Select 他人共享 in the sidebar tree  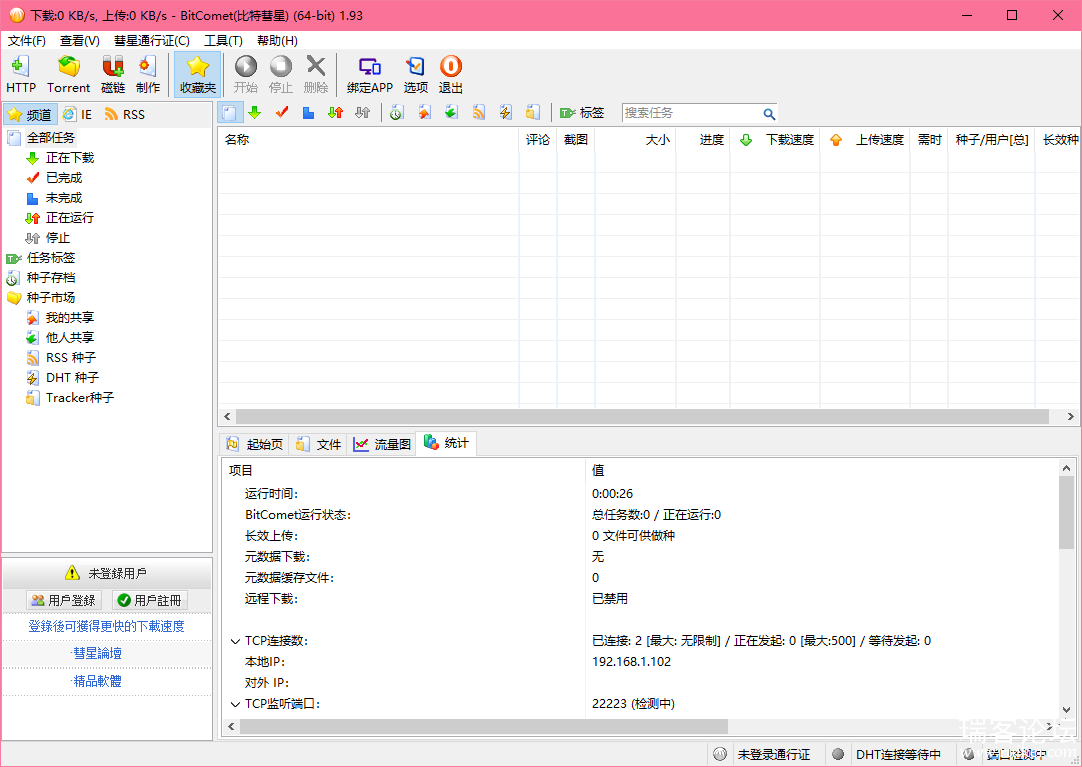(70, 338)
